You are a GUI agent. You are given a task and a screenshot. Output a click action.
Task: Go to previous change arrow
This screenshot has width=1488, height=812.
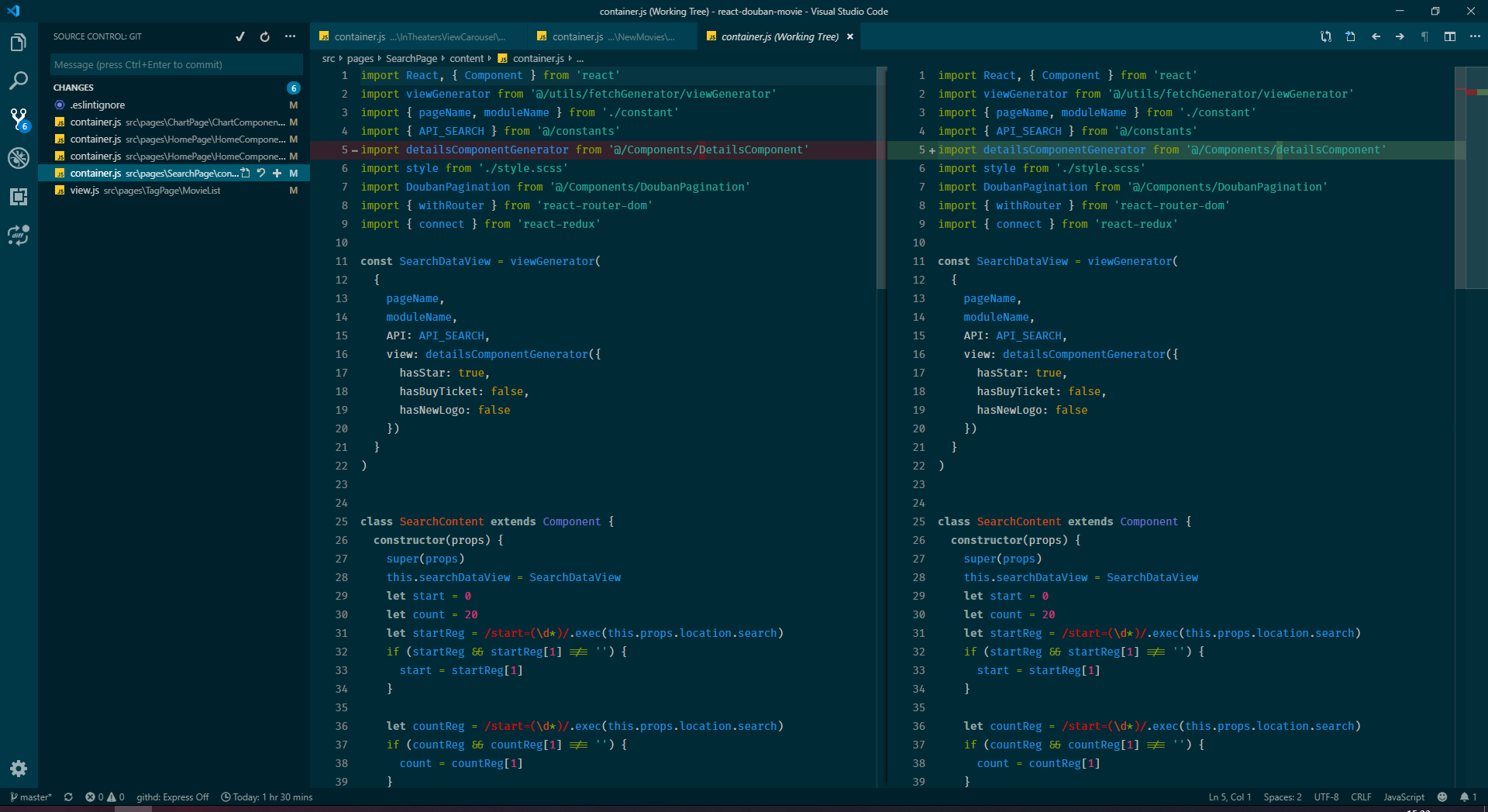[x=1376, y=36]
